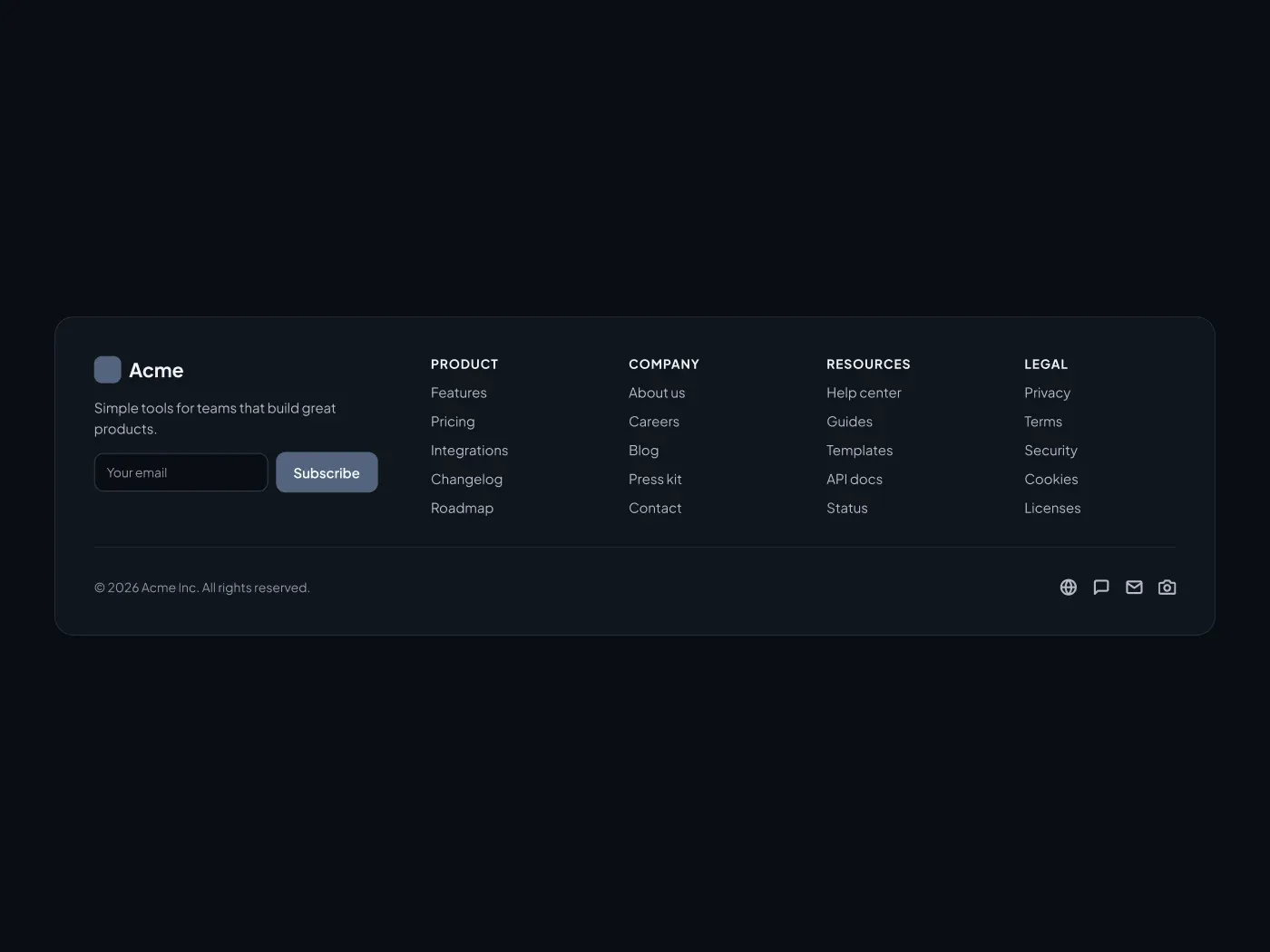Open the Licenses link

pyautogui.click(x=1052, y=509)
